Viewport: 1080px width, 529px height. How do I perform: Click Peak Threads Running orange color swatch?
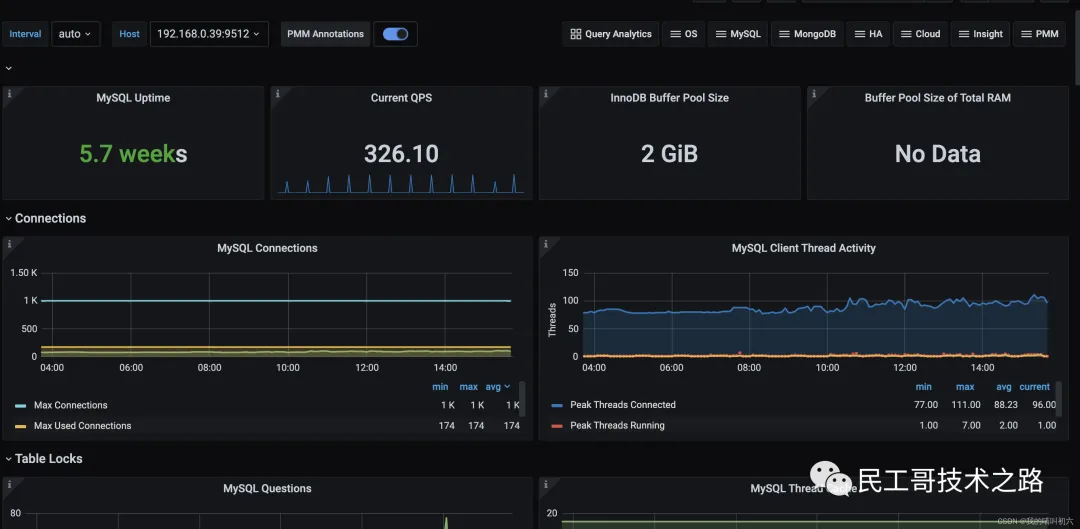557,426
